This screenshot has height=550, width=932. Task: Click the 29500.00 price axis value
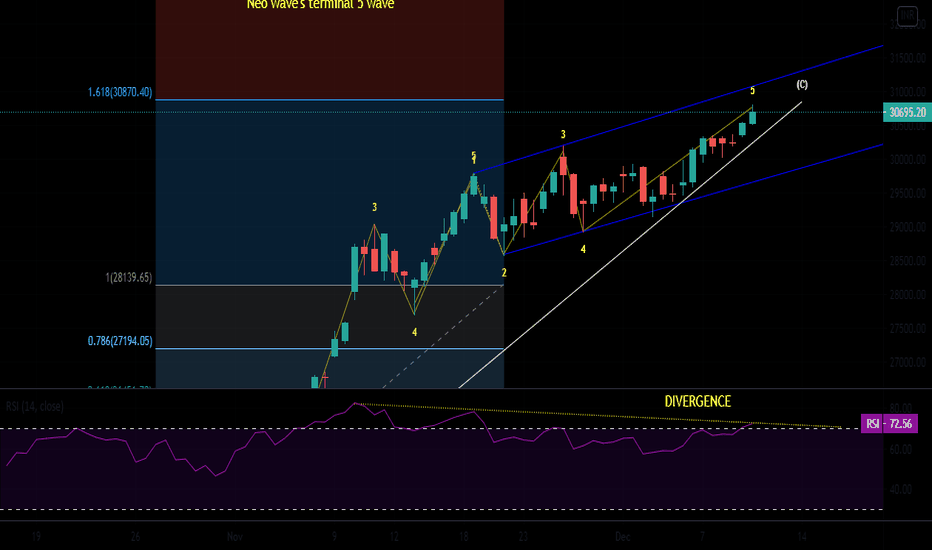pos(908,193)
